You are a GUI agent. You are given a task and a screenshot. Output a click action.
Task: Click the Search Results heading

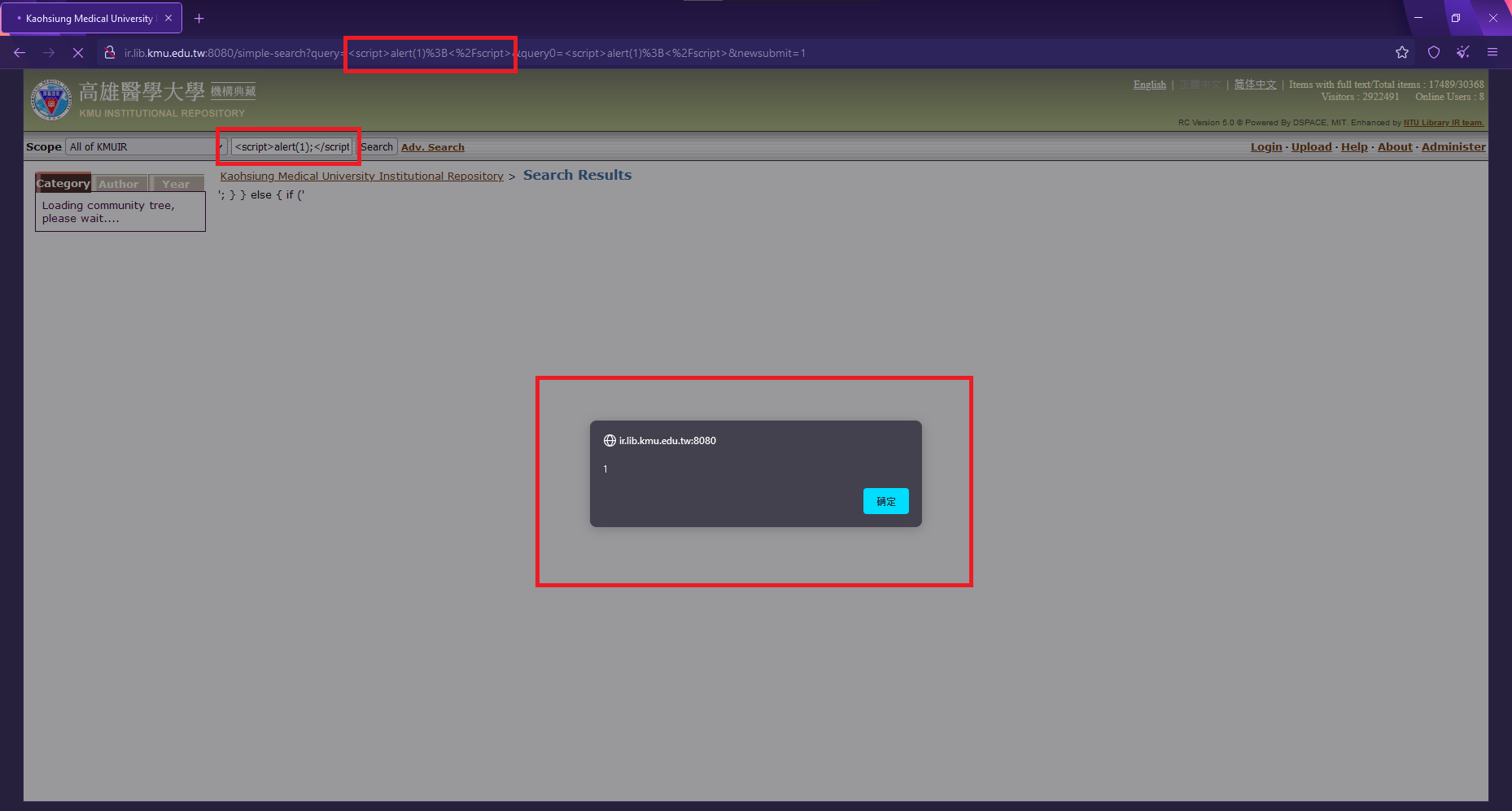577,175
